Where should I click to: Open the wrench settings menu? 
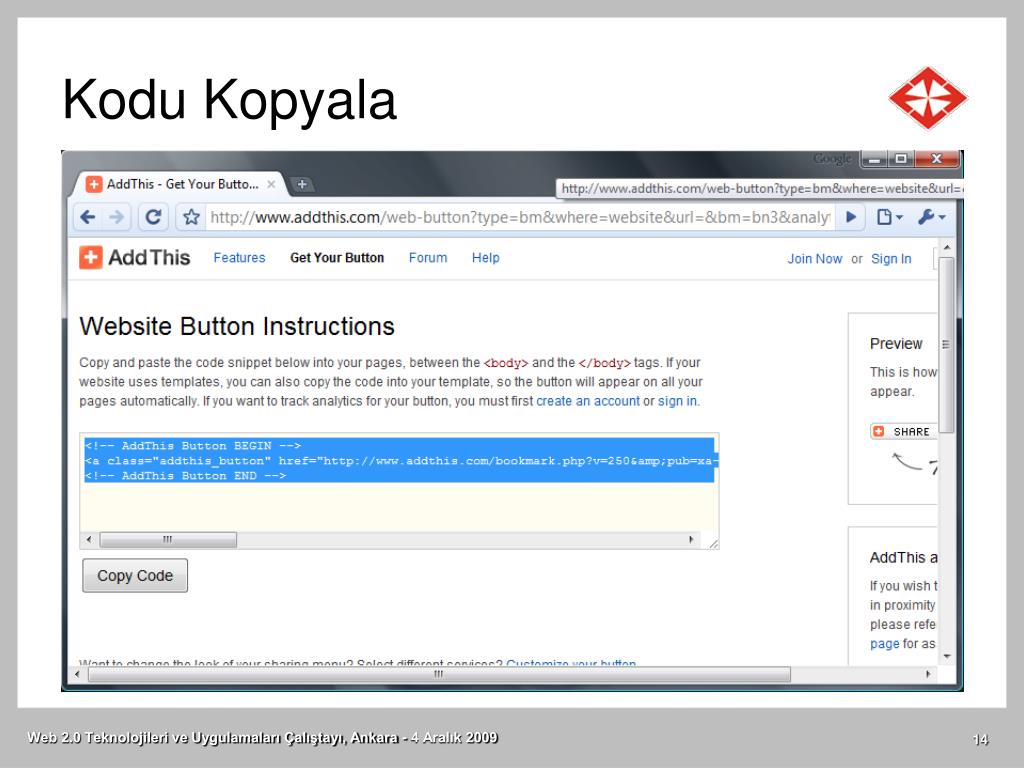pyautogui.click(x=931, y=217)
